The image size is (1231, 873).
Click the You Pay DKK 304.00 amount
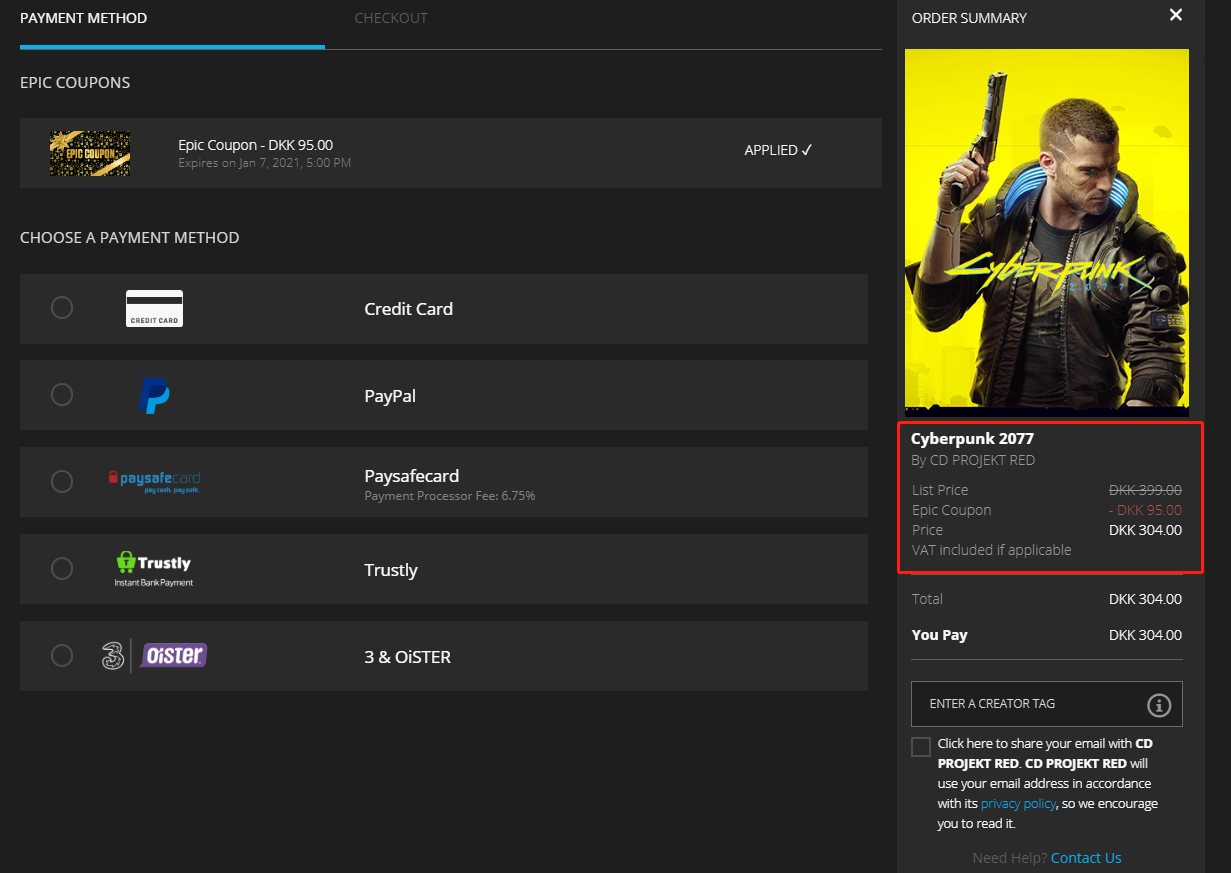pos(1146,635)
